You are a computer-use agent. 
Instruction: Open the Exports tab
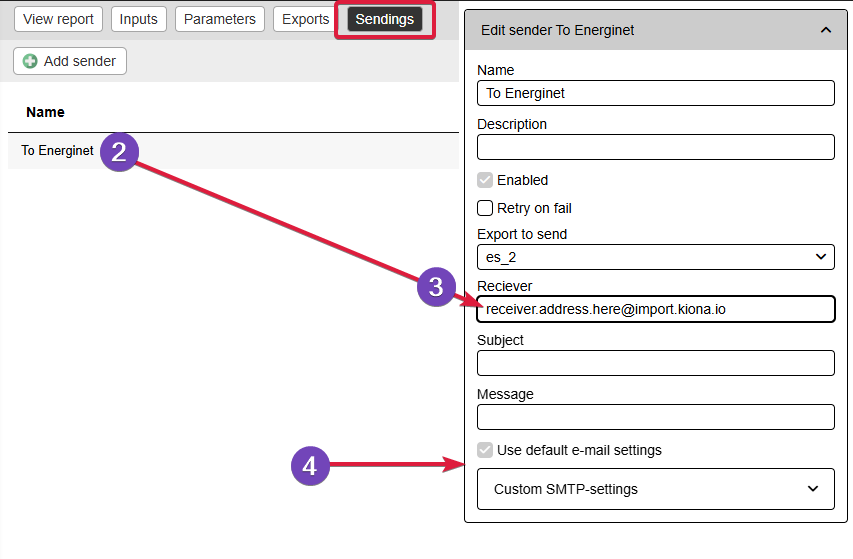pos(305,19)
